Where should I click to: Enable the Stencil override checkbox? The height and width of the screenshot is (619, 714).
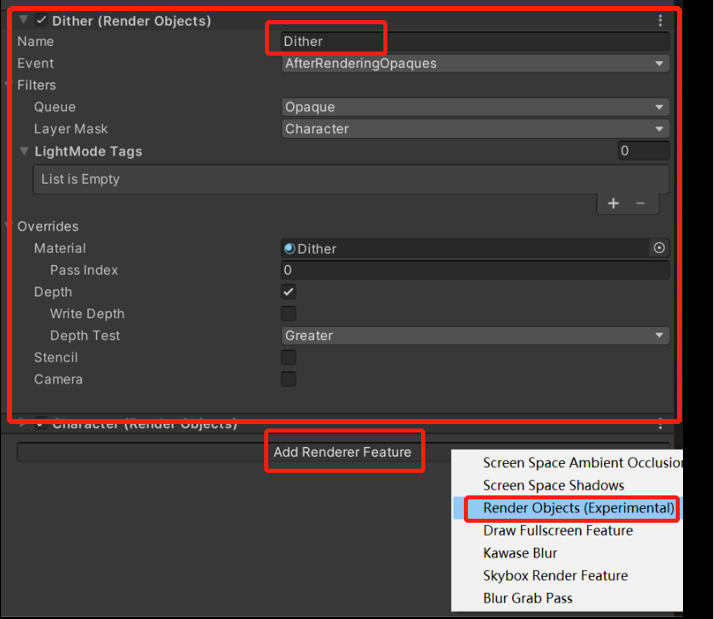pyautogui.click(x=289, y=358)
